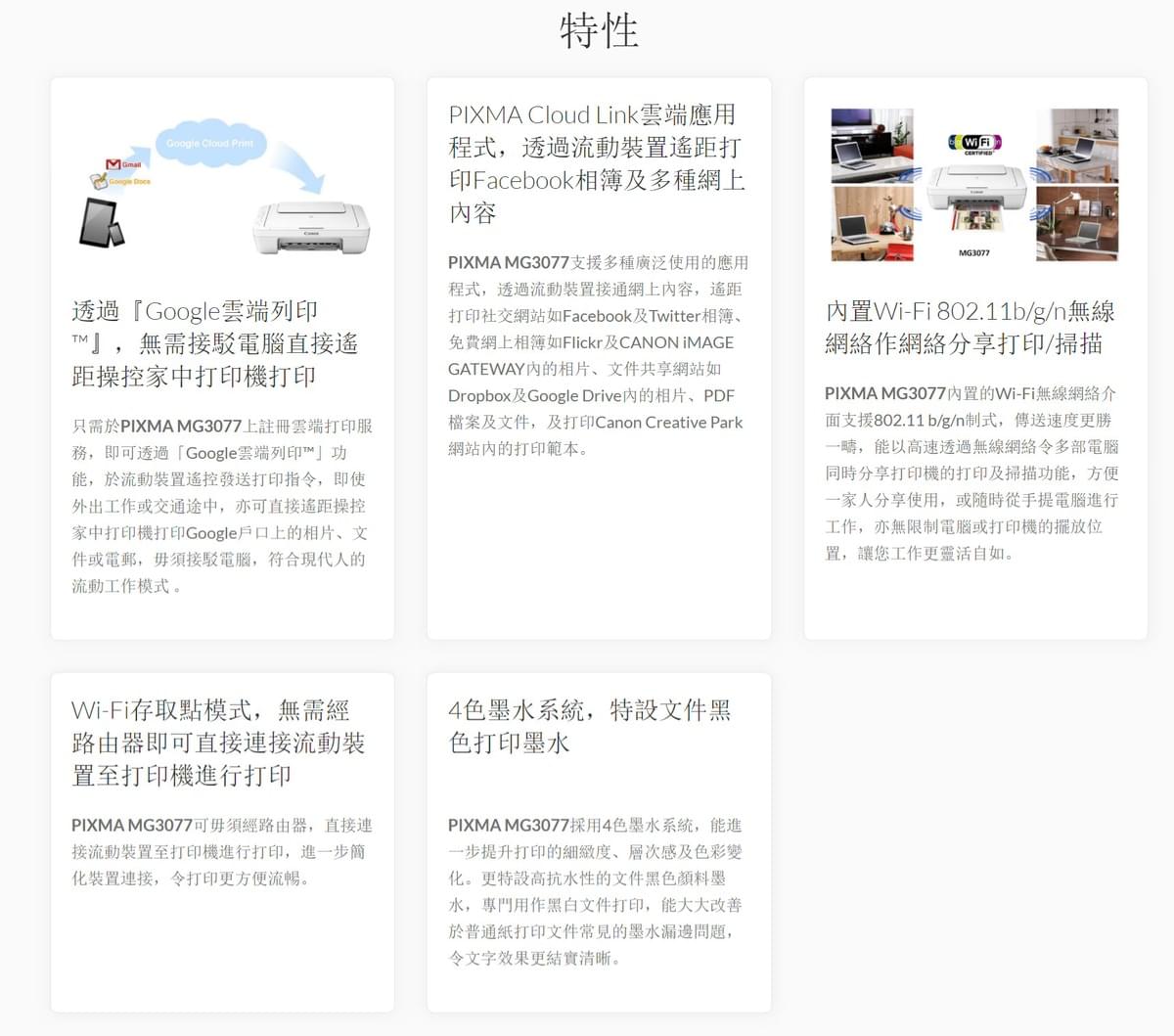Click the "內置Wi-Fi 802.11b/g/n無線網絡" heading

tap(971, 328)
